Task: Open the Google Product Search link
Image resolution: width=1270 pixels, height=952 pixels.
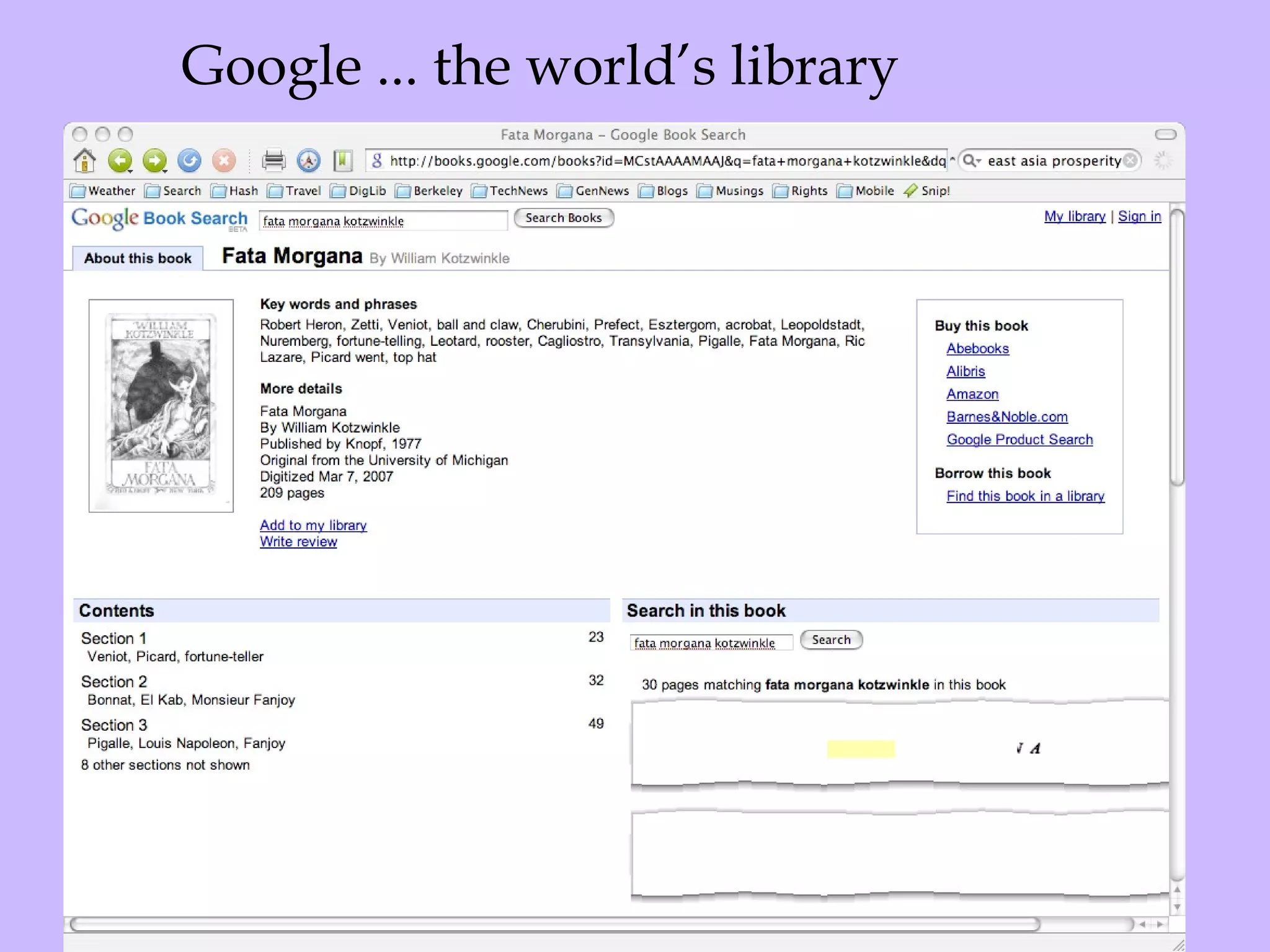Action: tap(1019, 439)
